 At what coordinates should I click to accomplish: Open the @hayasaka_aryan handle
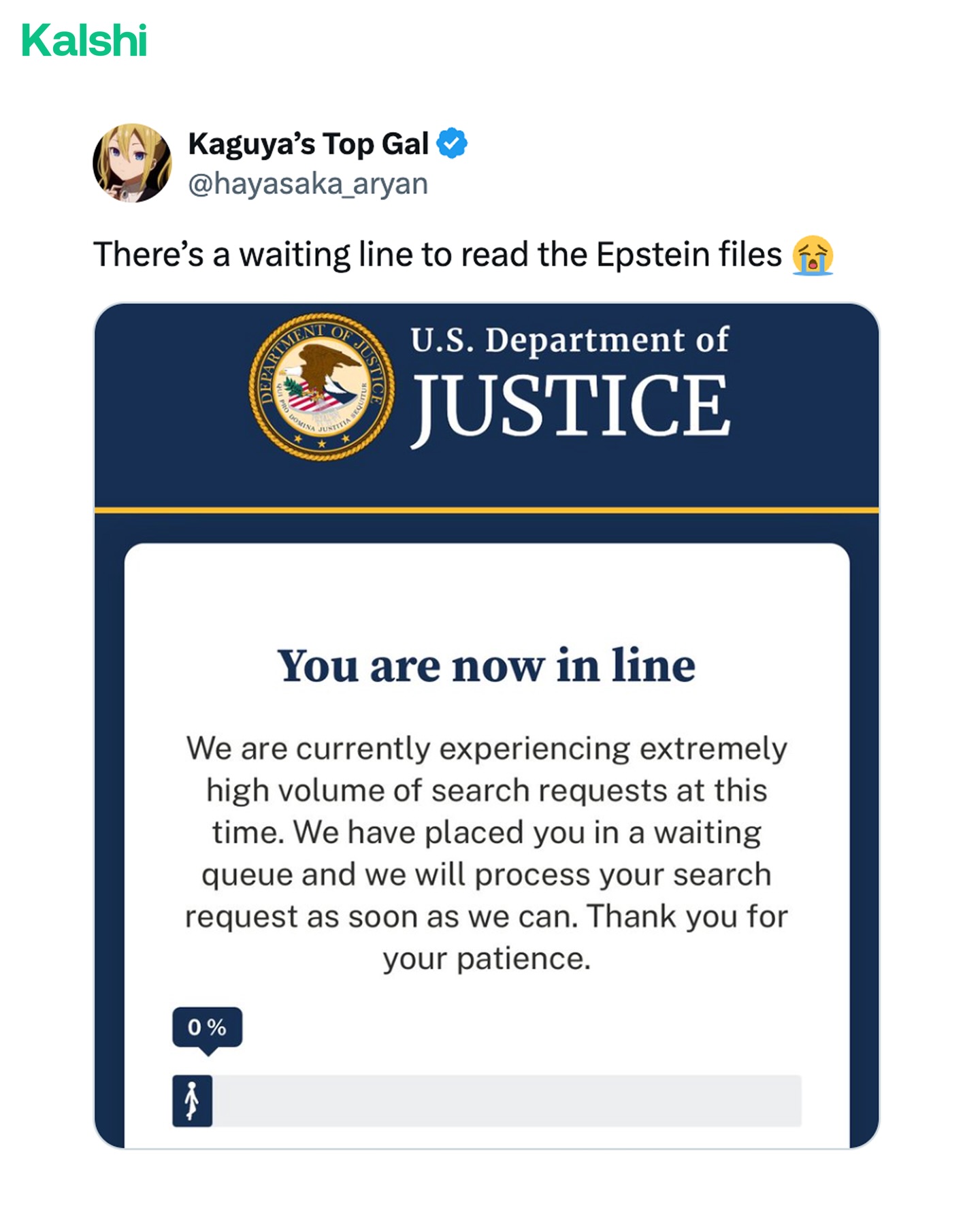coord(308,184)
